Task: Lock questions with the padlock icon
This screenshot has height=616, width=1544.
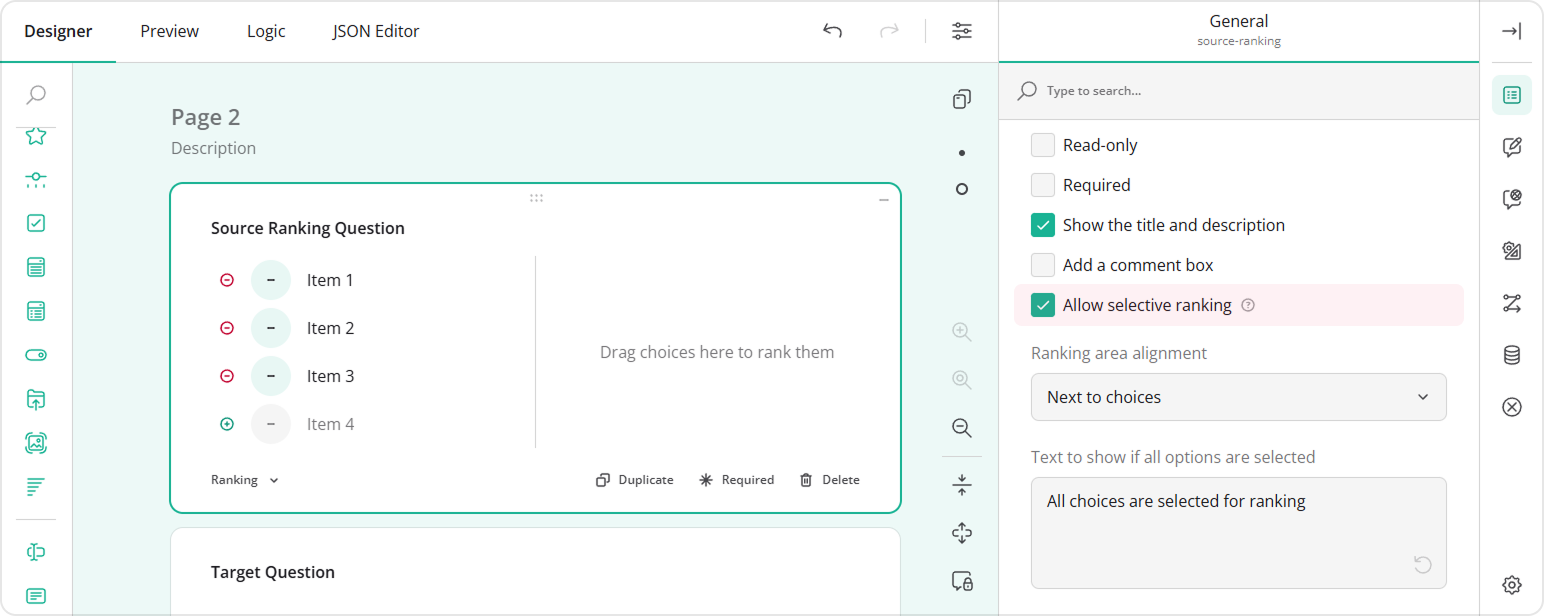Action: click(962, 580)
